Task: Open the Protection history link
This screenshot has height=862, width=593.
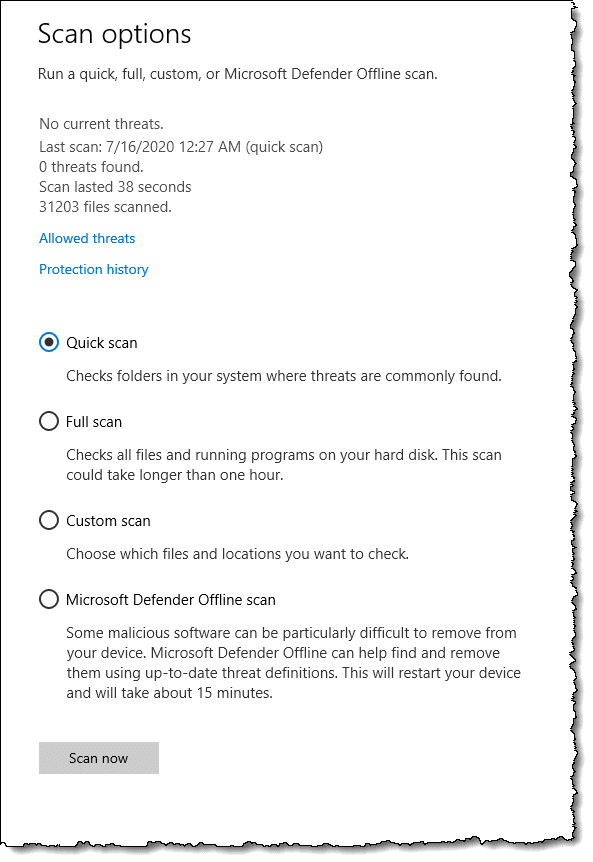Action: (93, 269)
